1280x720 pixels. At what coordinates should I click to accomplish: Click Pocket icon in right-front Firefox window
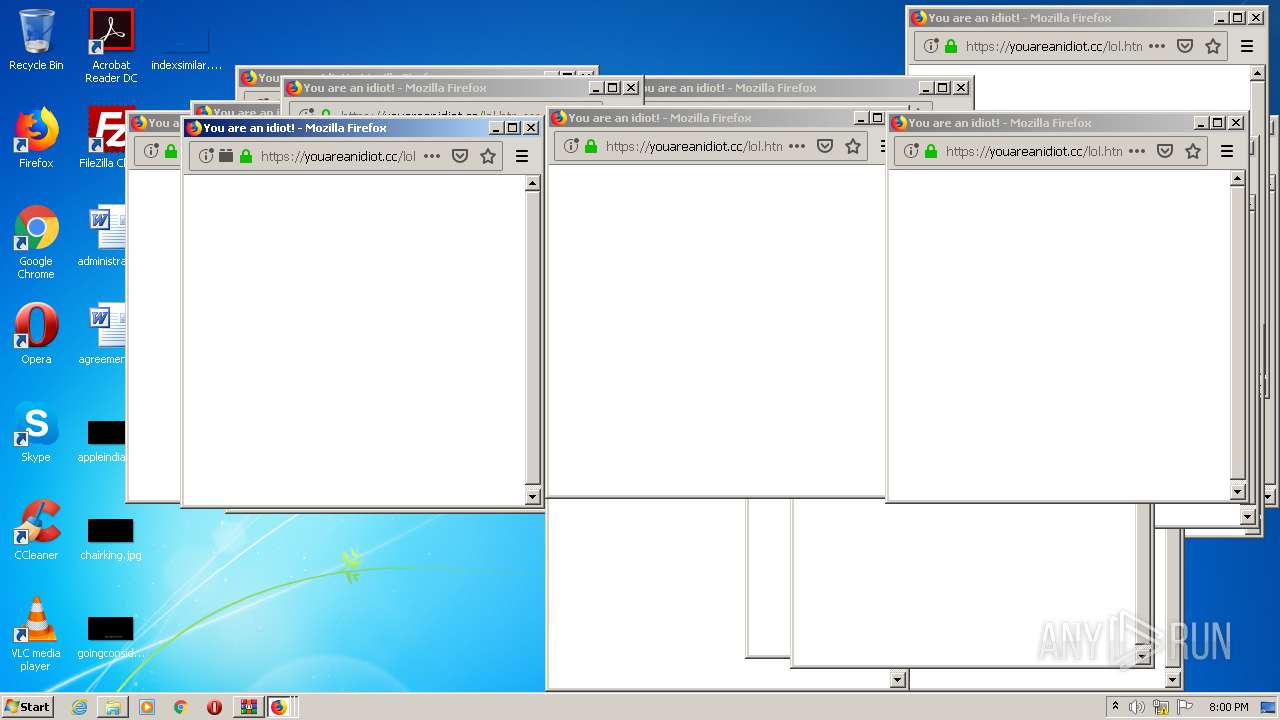tap(1165, 151)
